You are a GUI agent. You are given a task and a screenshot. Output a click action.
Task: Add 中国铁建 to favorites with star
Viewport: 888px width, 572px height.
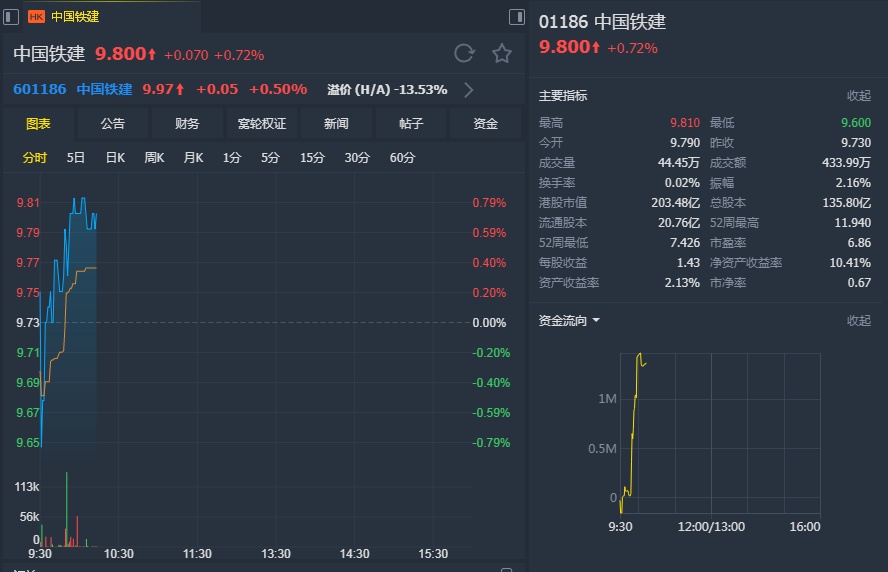pyautogui.click(x=501, y=53)
